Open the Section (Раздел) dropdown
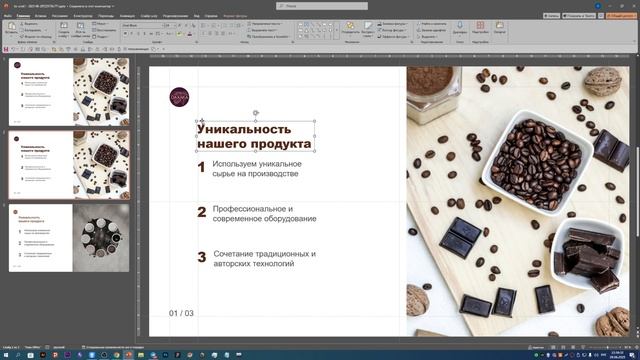 click(x=101, y=37)
